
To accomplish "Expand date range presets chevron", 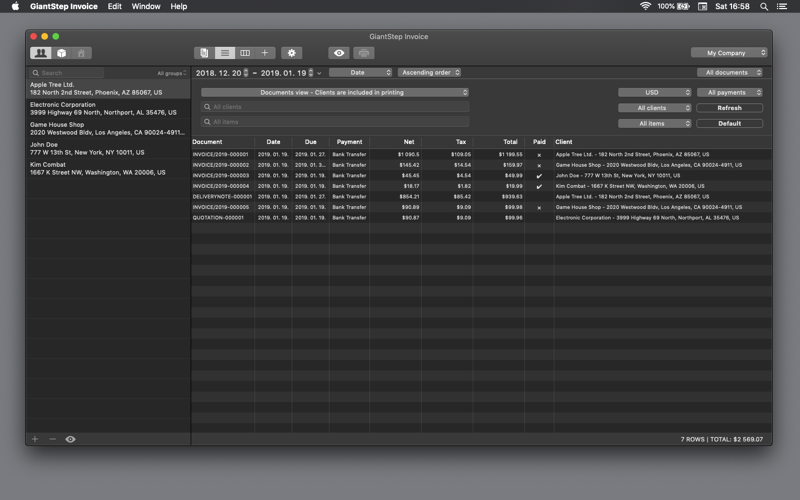I will (x=319, y=73).
